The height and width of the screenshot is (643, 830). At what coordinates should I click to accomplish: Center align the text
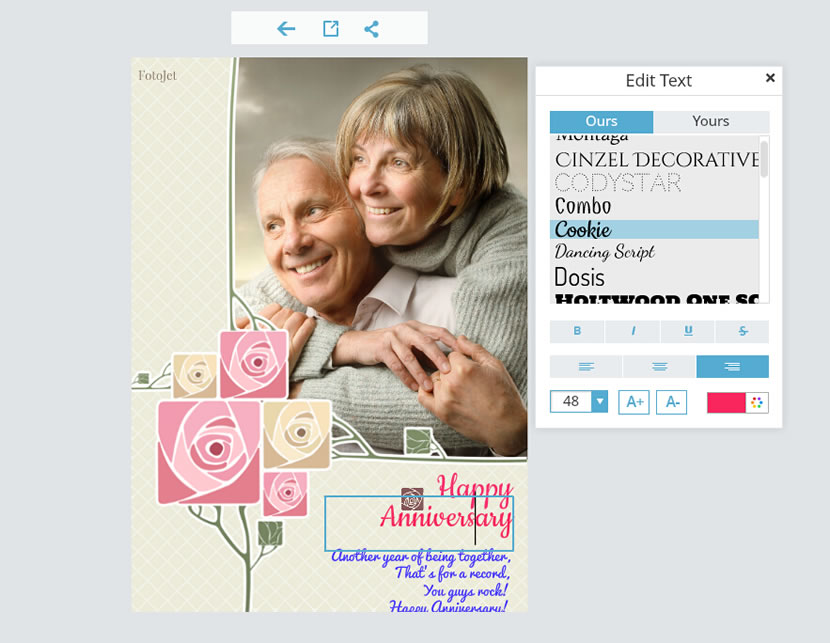(x=659, y=366)
